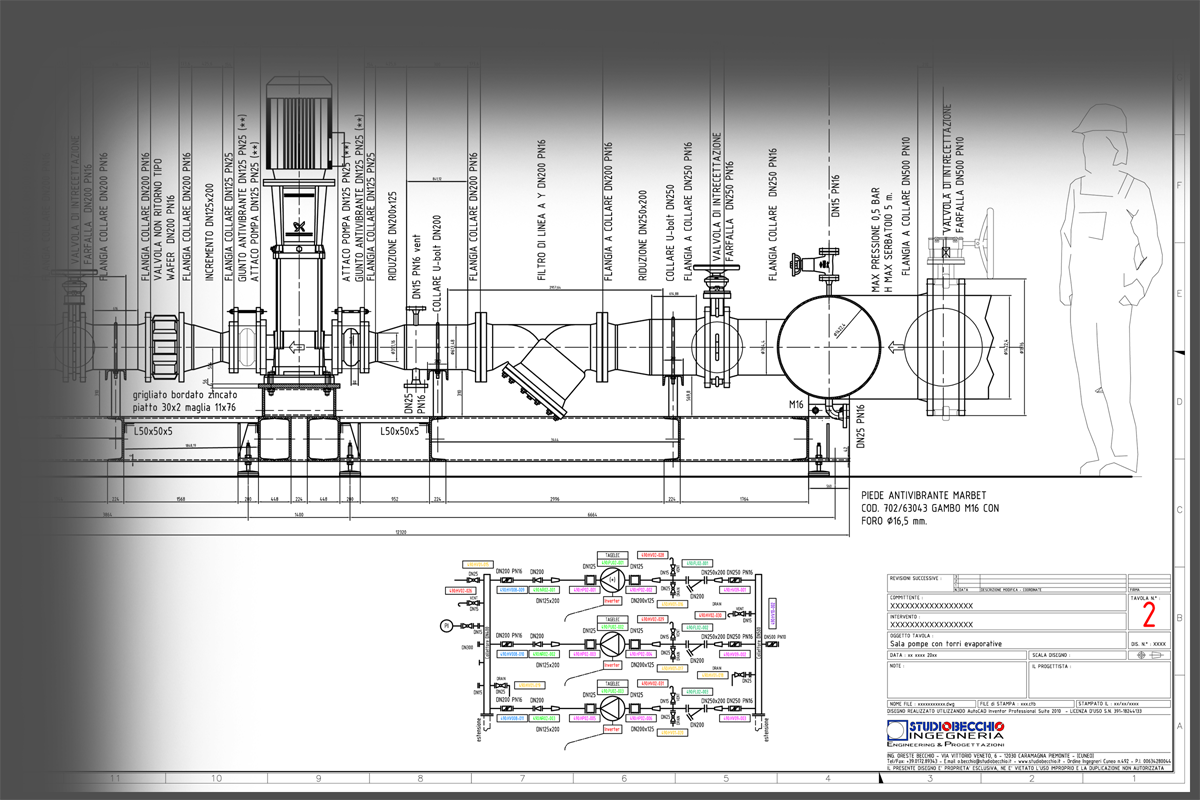Click zone number 11 on bottom border
1200x800 pixels.
[x=115, y=777]
